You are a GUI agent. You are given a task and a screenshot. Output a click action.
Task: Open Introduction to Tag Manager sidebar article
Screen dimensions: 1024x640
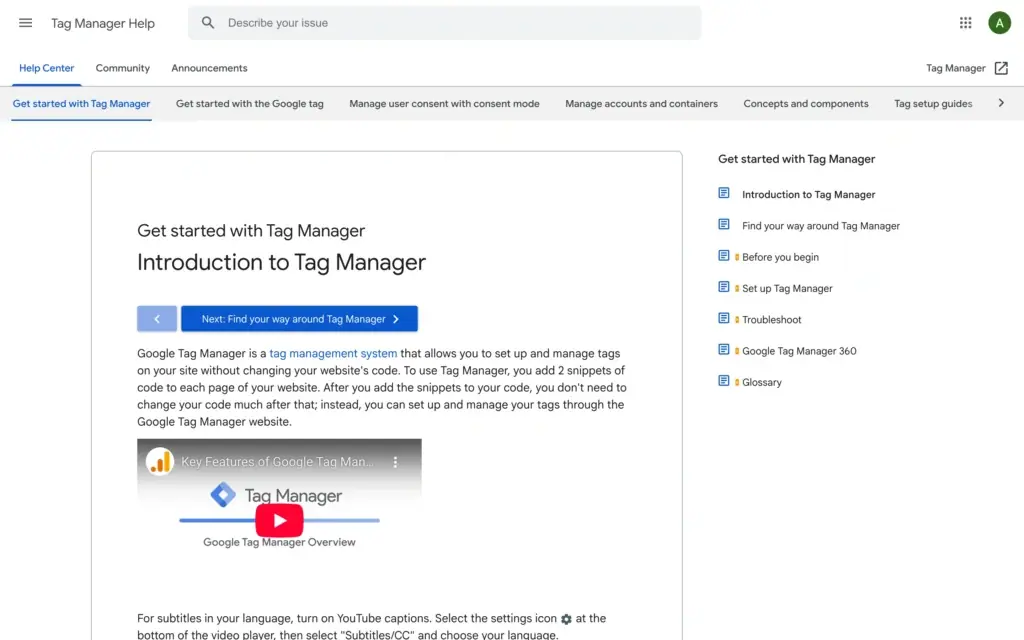click(808, 195)
